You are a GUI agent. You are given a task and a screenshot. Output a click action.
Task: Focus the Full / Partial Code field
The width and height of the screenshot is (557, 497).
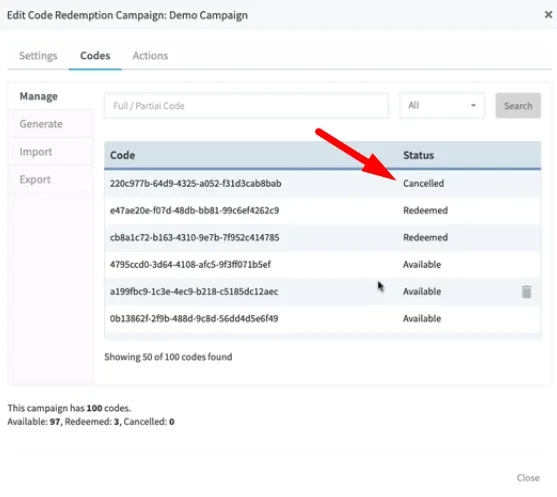coord(246,106)
